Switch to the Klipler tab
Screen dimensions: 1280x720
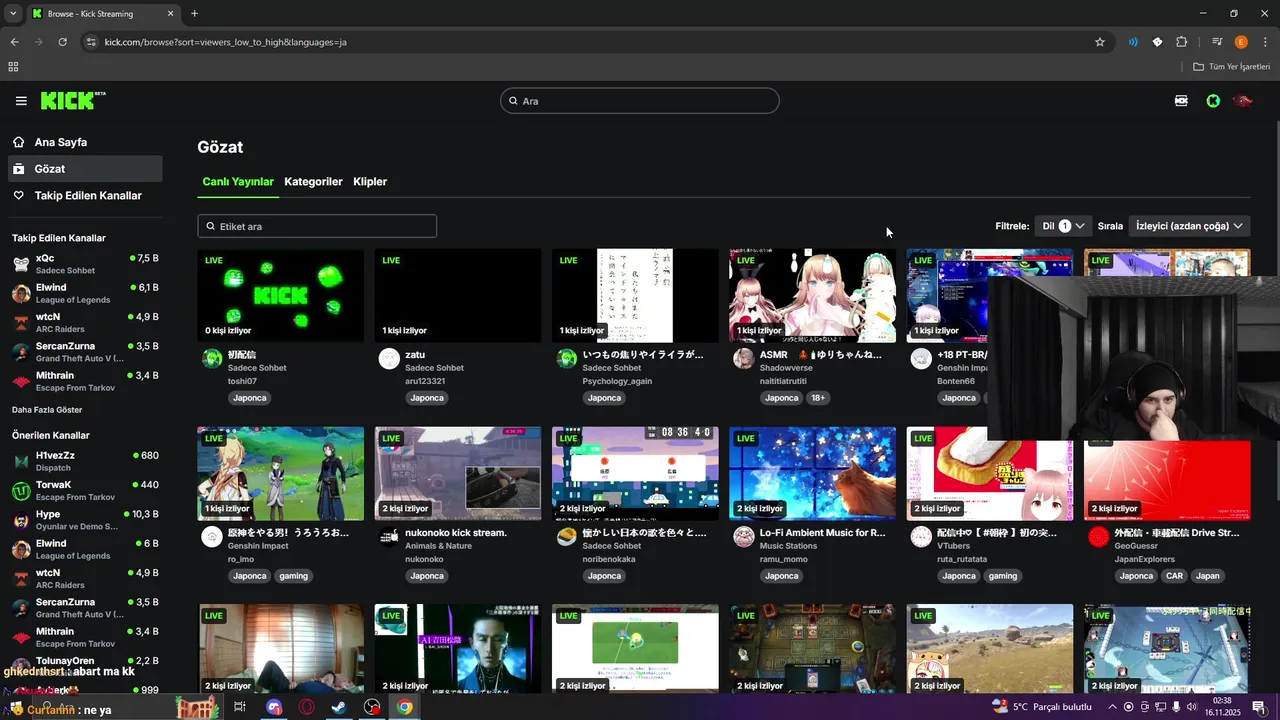click(370, 182)
